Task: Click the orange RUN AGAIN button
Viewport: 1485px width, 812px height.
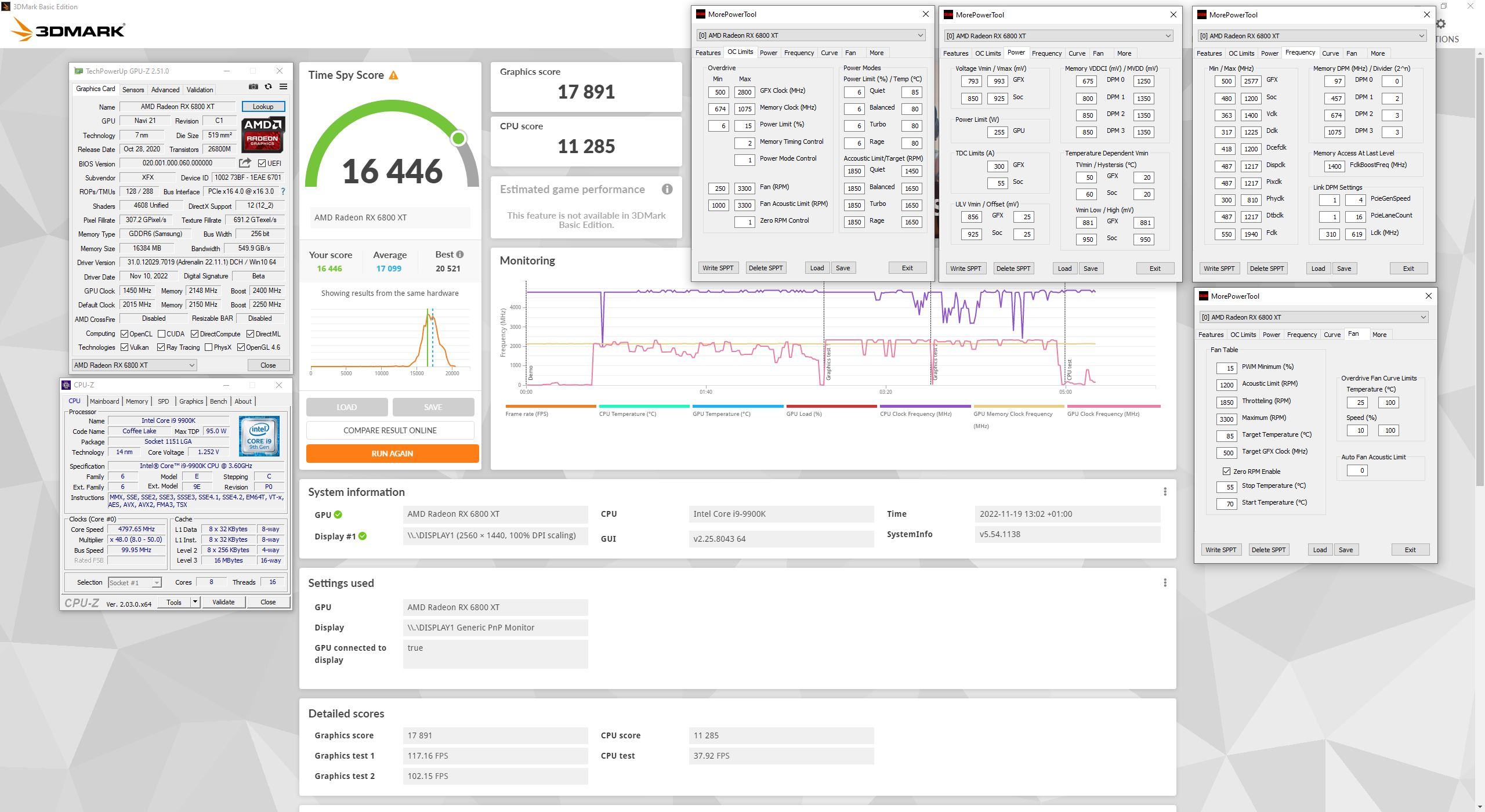Action: [392, 454]
